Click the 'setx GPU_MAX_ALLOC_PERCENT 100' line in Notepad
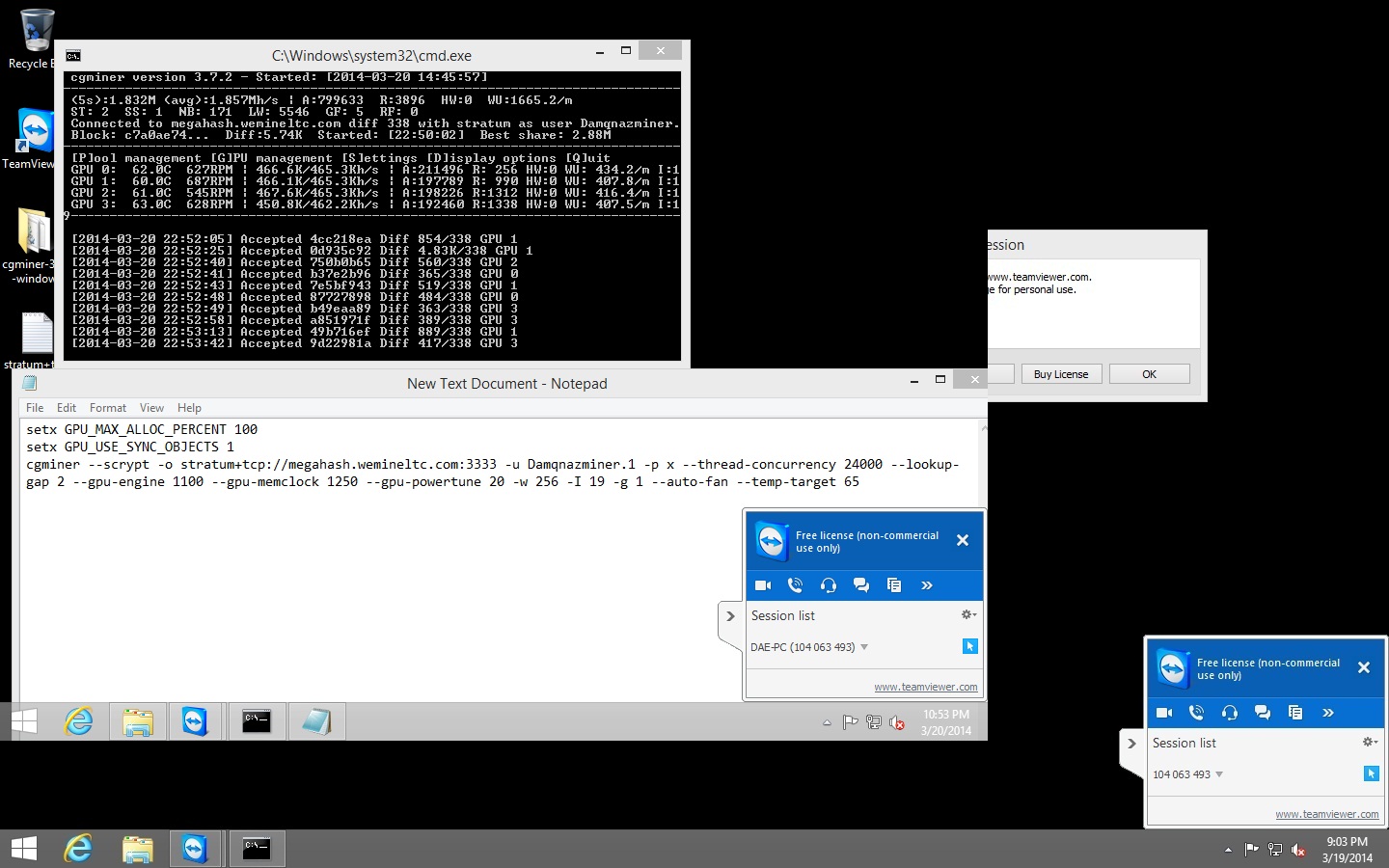This screenshot has width=1389, height=868. point(142,429)
